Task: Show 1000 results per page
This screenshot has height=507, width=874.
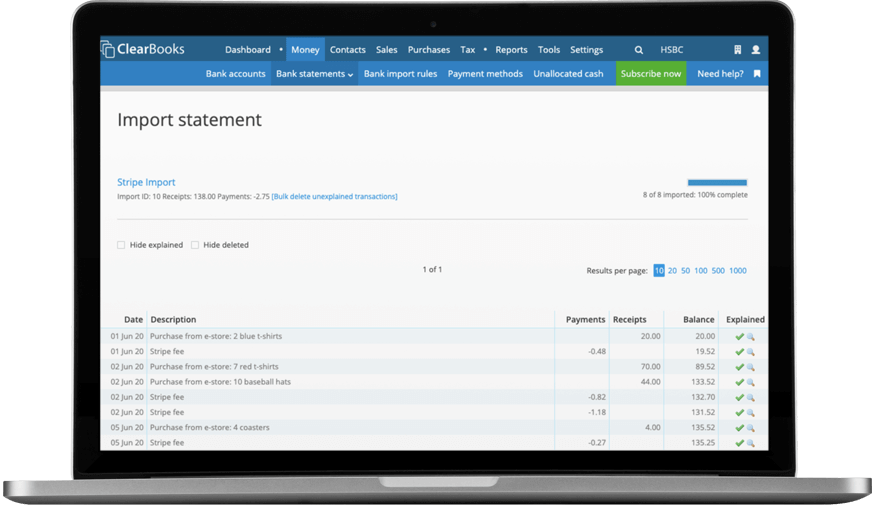Action: coord(737,270)
